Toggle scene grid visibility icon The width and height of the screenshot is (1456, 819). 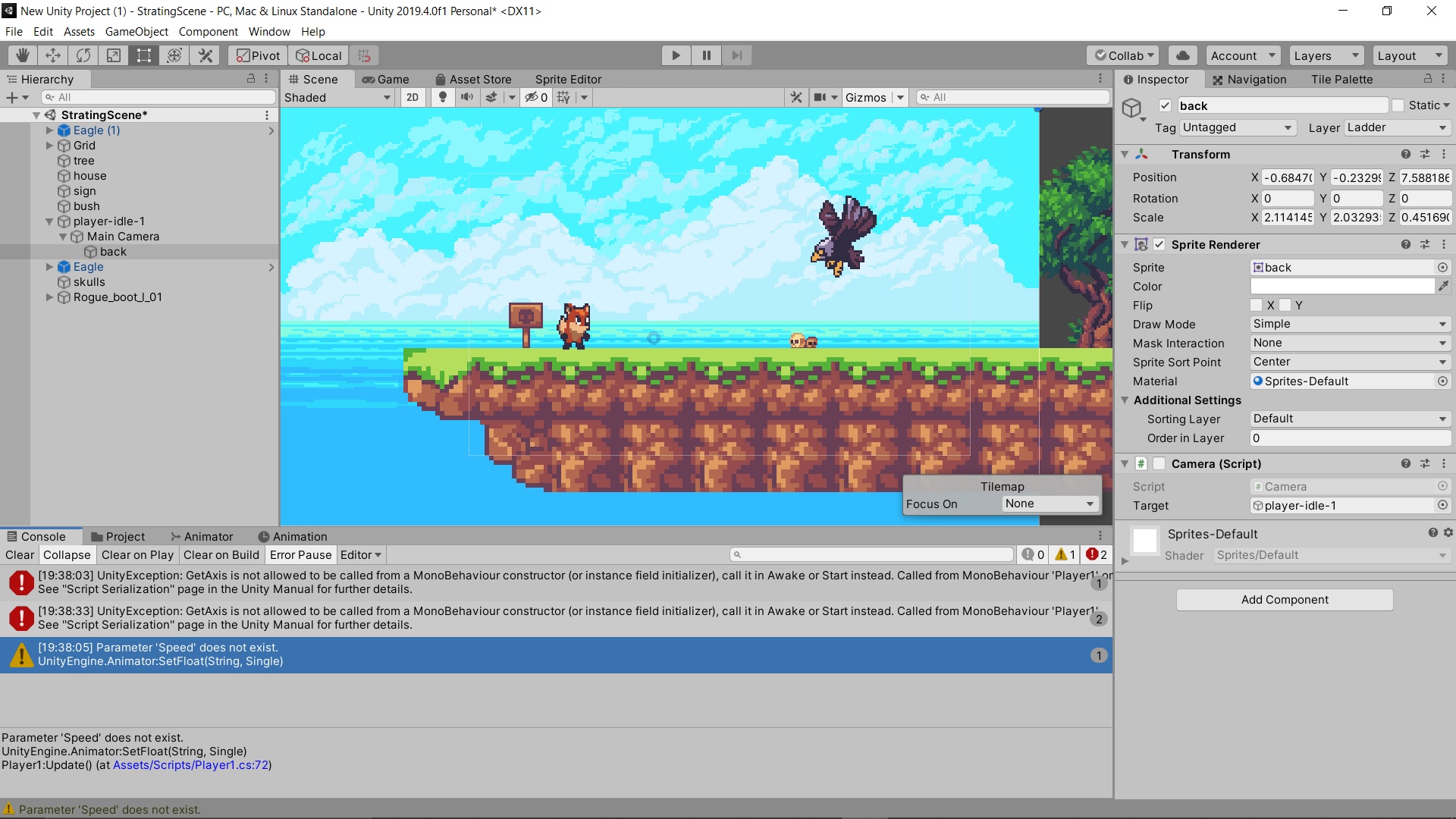pyautogui.click(x=563, y=97)
